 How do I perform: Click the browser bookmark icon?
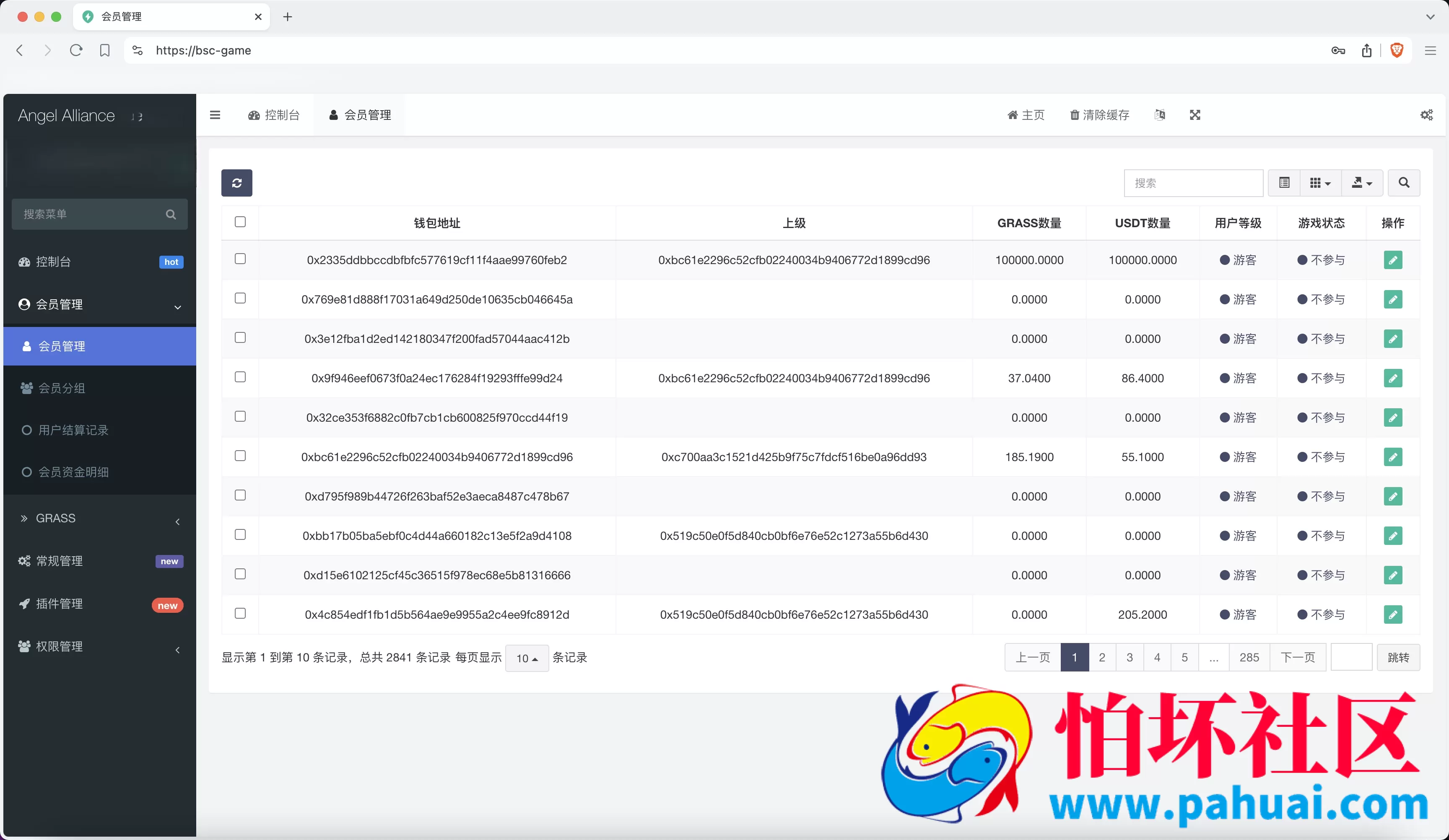105,50
